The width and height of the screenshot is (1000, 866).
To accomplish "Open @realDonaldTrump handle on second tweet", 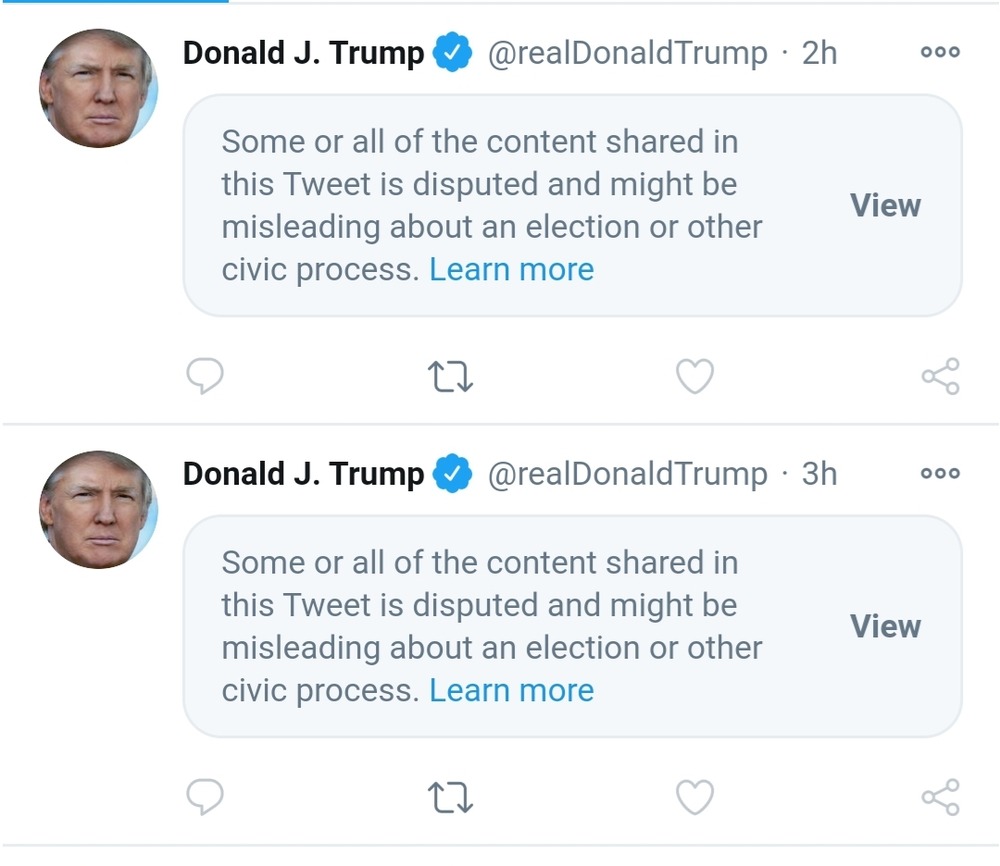I will pos(627,474).
